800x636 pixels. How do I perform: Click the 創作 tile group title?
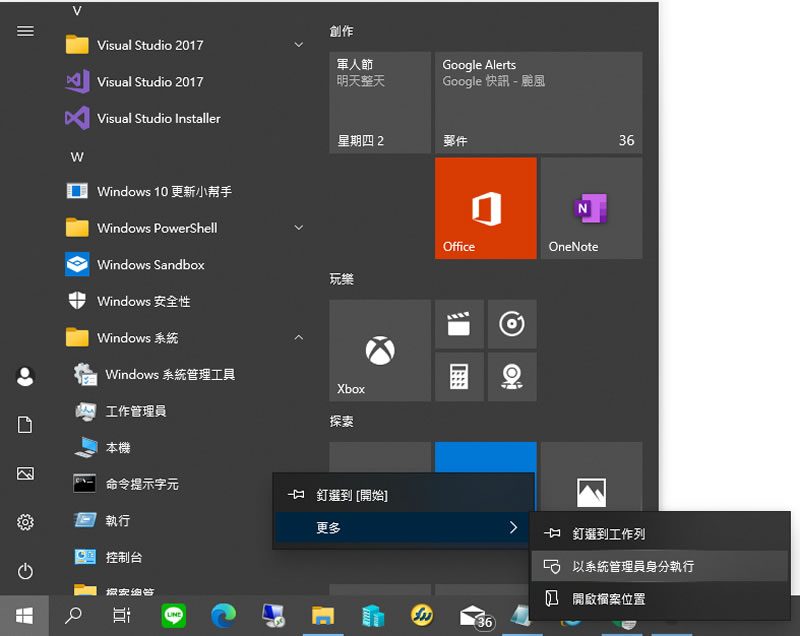point(341,31)
